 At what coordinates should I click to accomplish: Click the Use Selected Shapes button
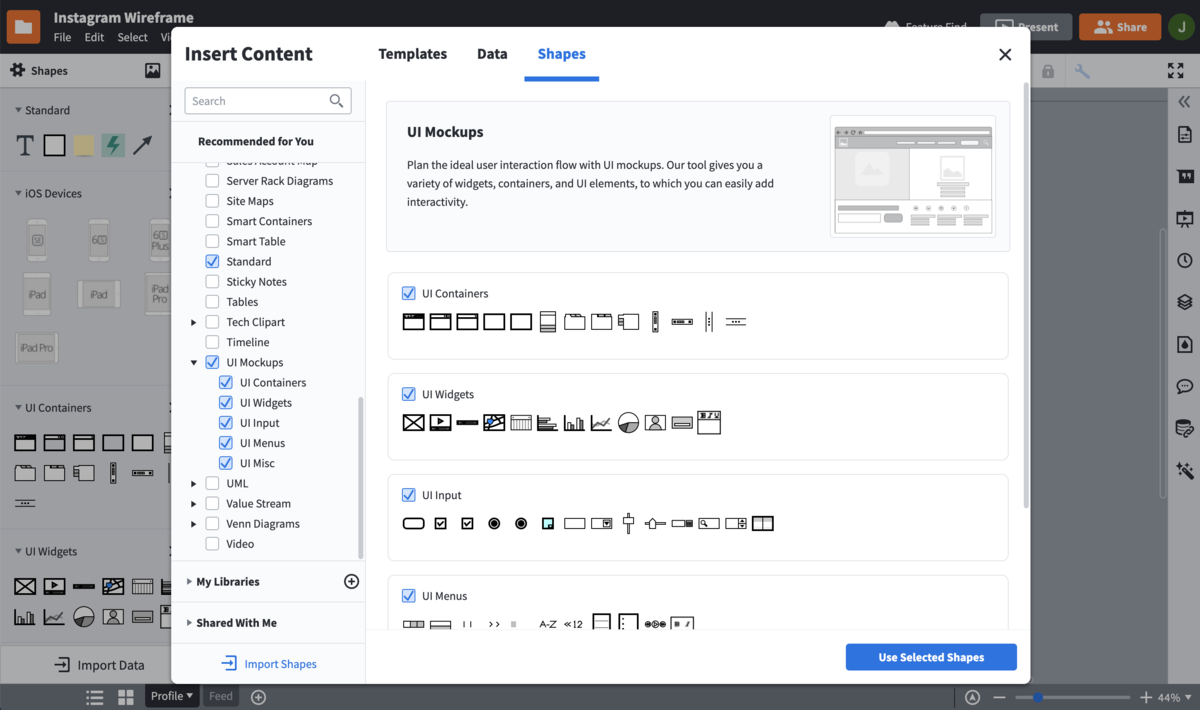(931, 657)
